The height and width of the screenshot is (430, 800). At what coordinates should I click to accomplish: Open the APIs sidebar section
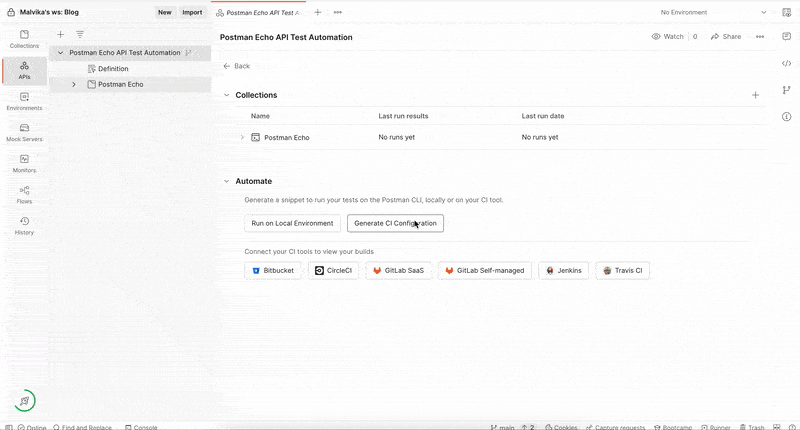(24, 70)
